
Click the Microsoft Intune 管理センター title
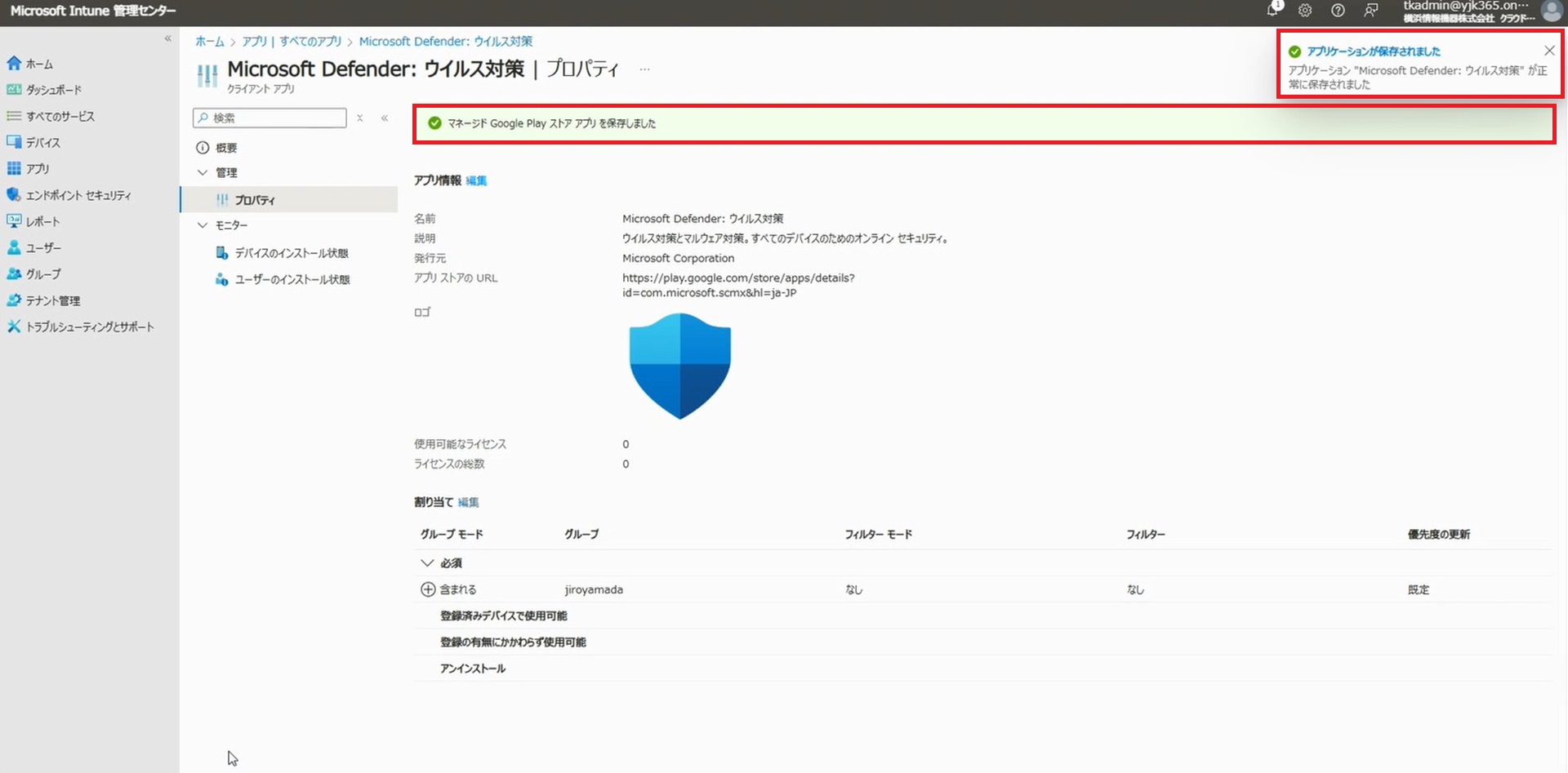(x=93, y=11)
